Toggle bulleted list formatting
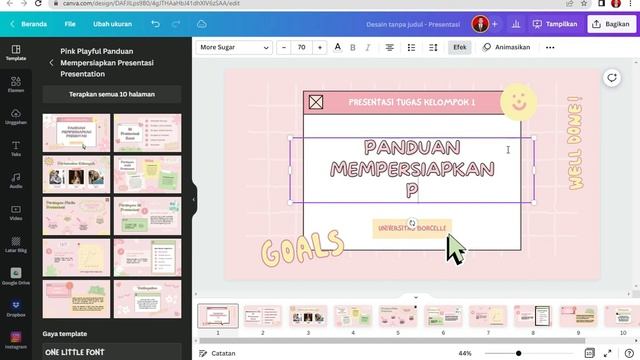This screenshot has width=640, height=360. (411, 47)
